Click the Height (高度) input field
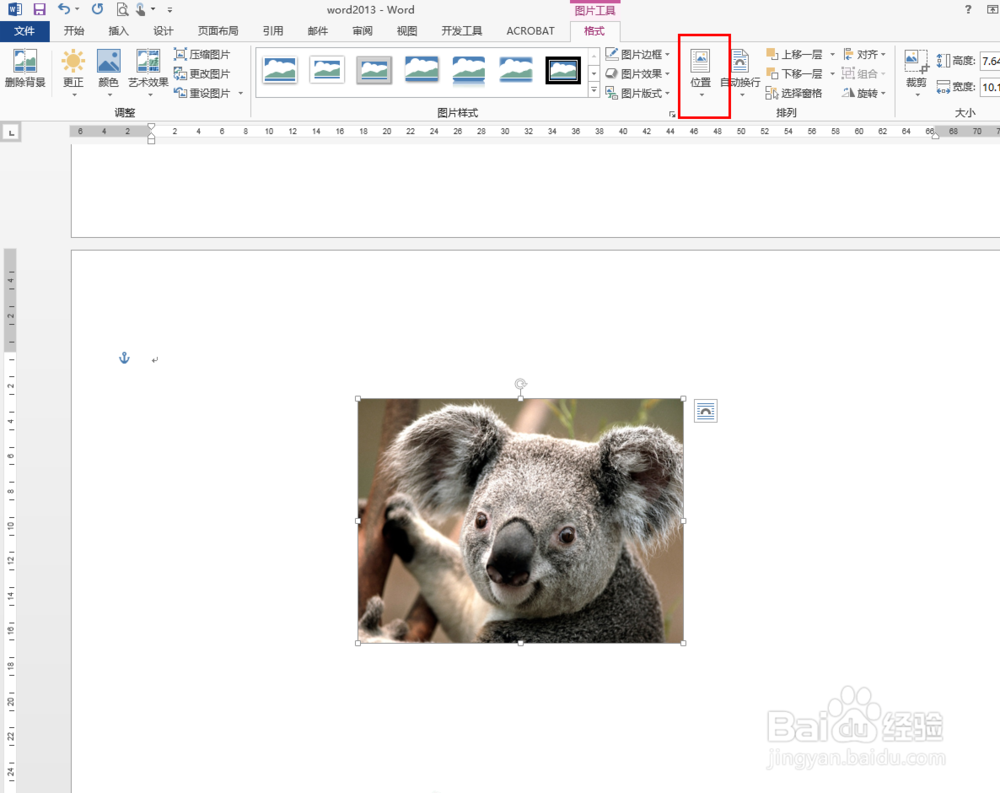Screen dimensions: 1000x793 990,61
